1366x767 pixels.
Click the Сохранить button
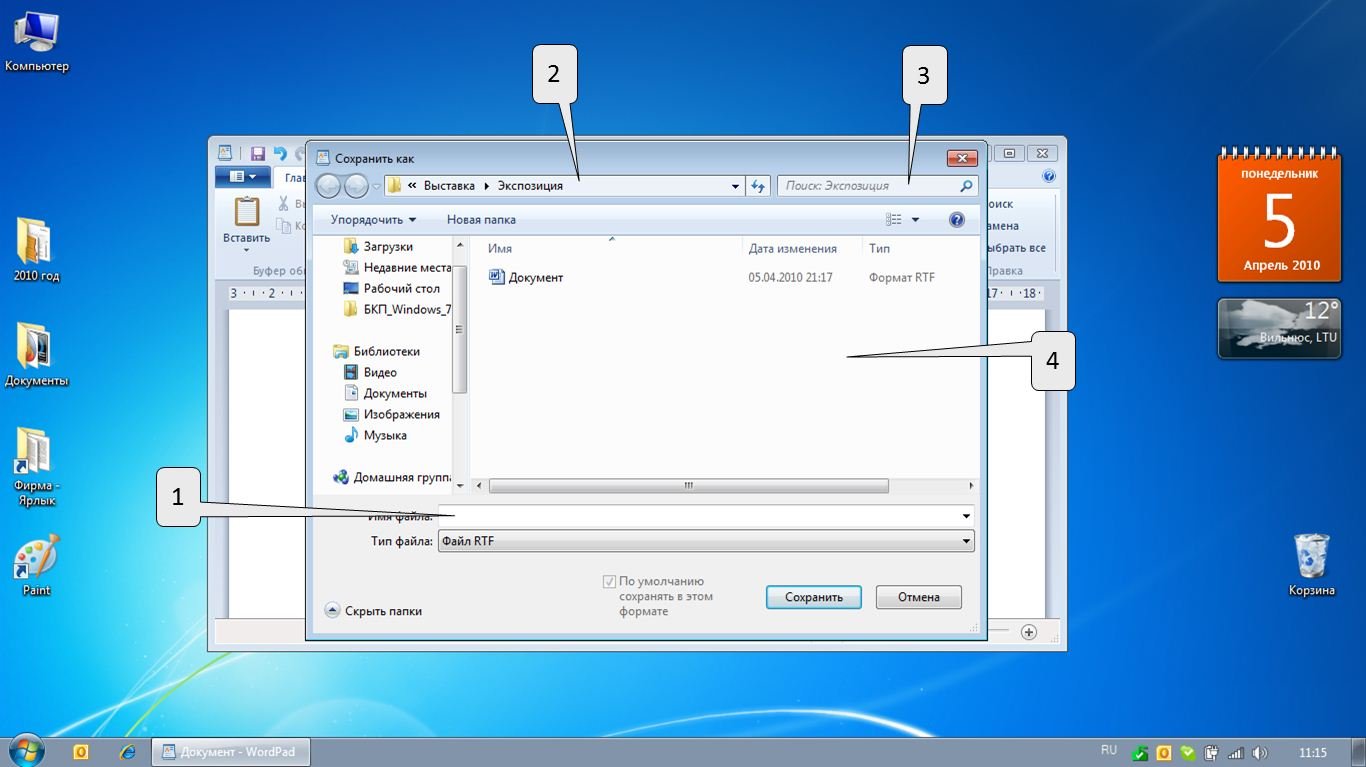click(x=813, y=597)
